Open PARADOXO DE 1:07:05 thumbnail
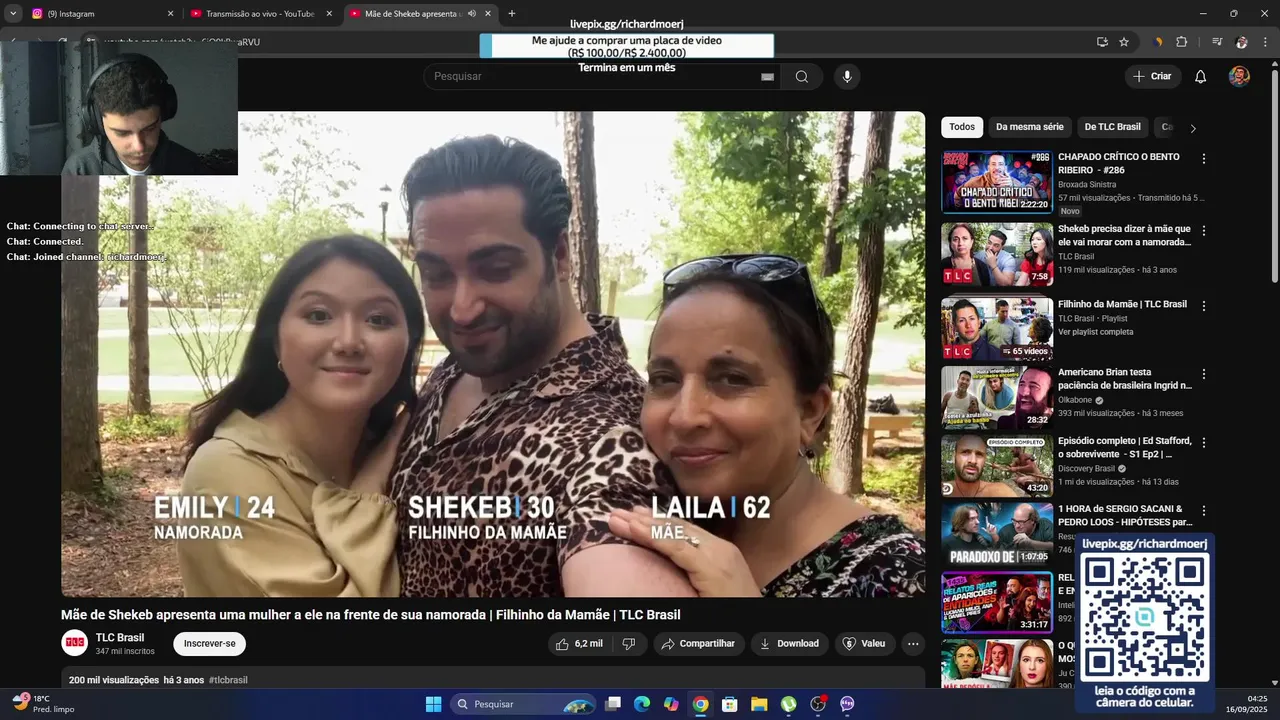 click(997, 533)
